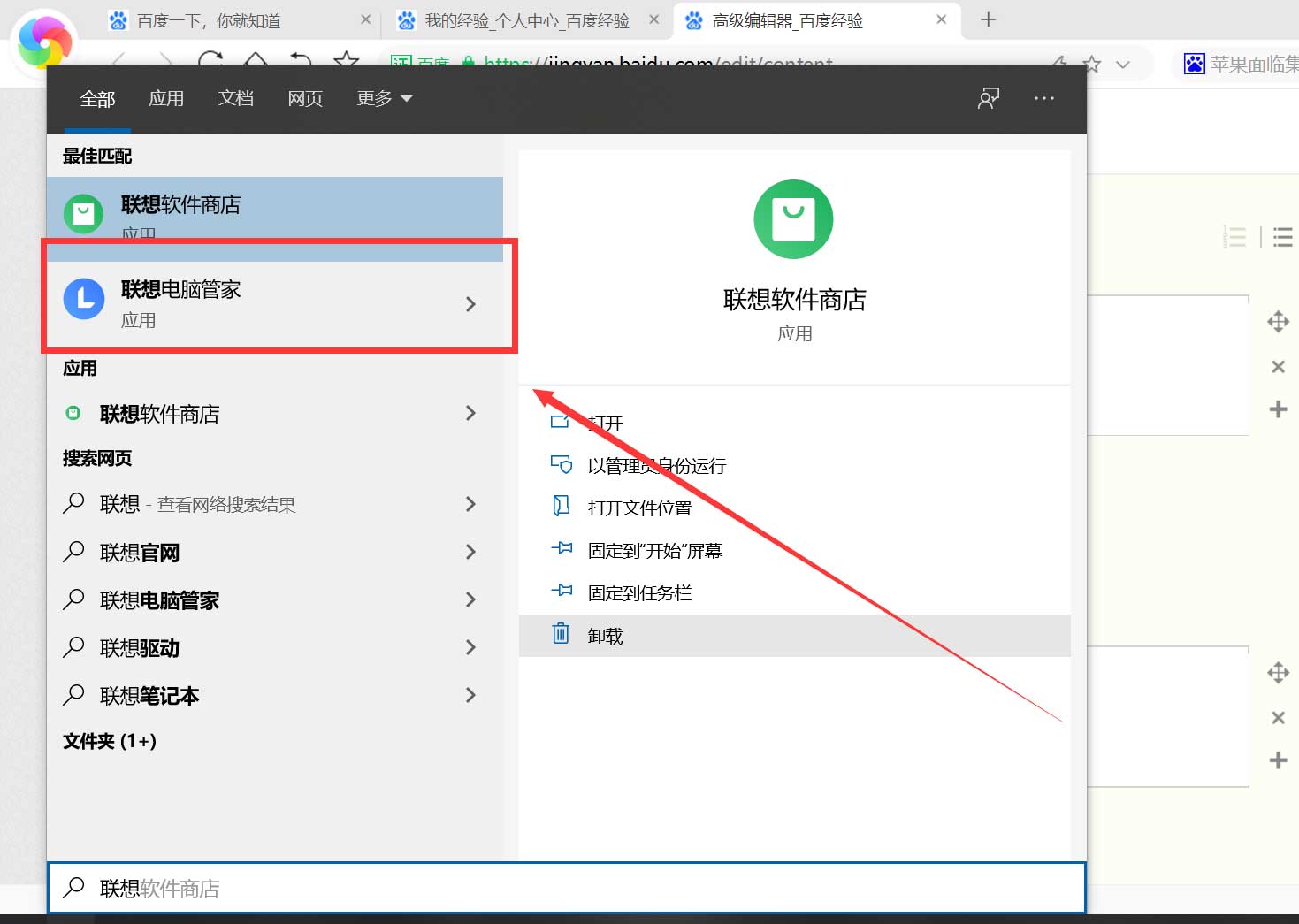
Task: Search the web for 联想电脑管家 suggestion
Action: pos(275,599)
